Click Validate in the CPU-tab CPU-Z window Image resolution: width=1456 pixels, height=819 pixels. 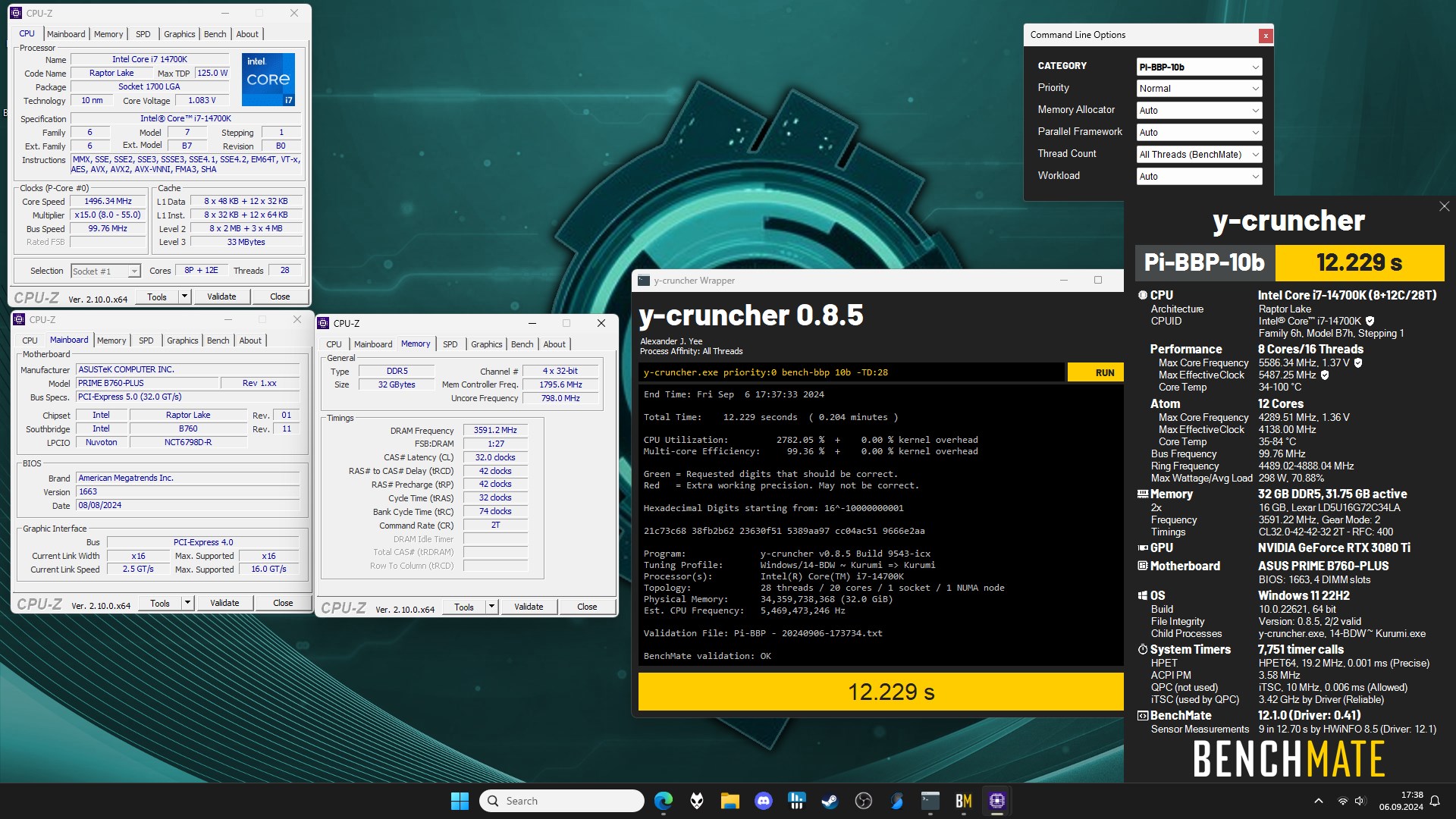pyautogui.click(x=221, y=297)
